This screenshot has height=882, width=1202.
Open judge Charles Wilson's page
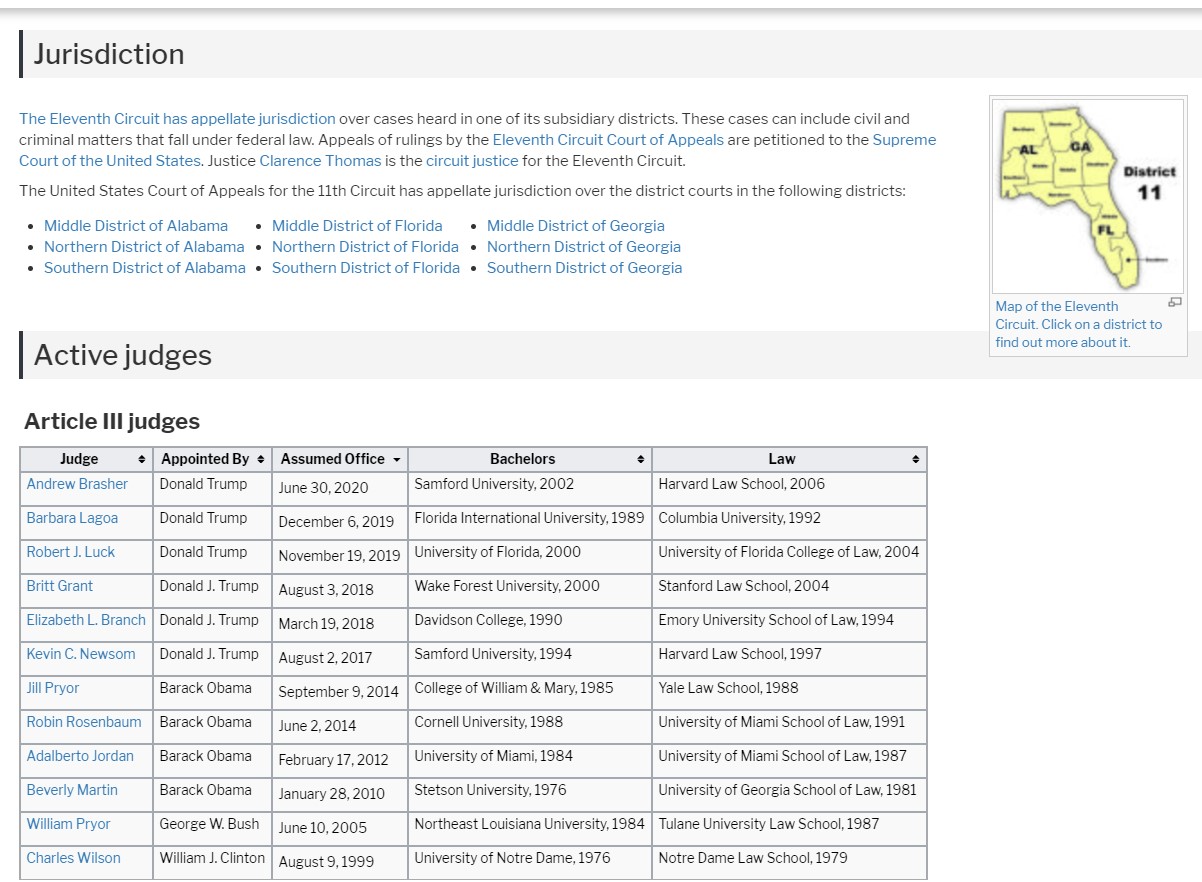tap(74, 858)
